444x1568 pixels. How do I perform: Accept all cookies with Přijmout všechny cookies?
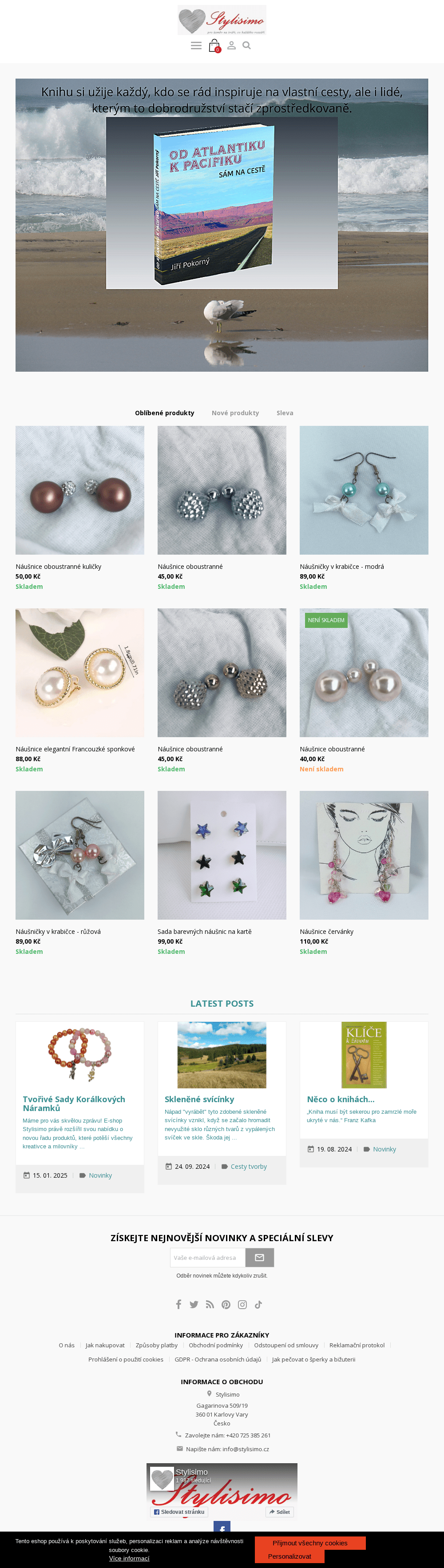tap(310, 1542)
